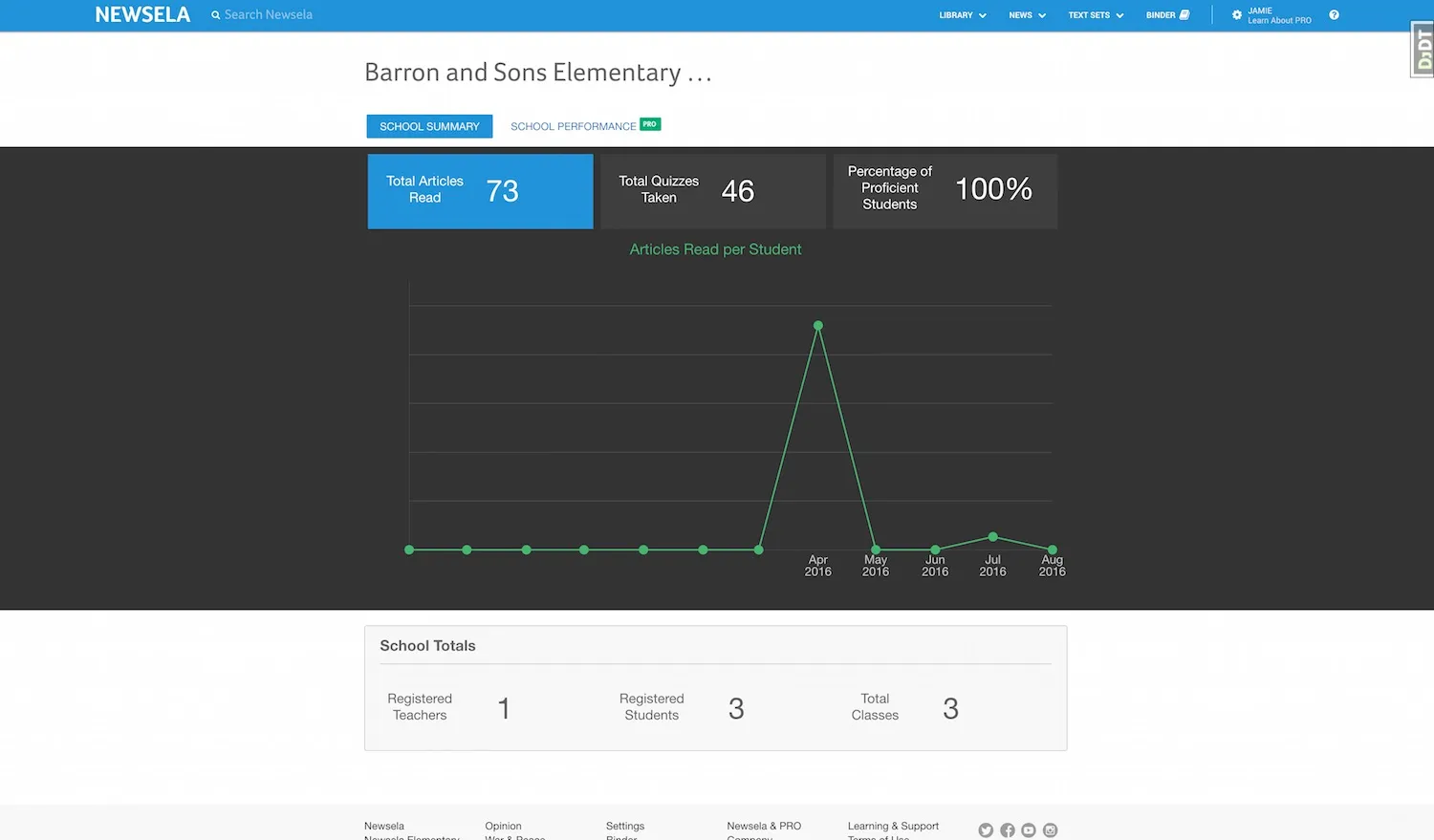This screenshot has height=840, width=1434.
Task: Open settings gear icon next to Jamie
Action: pyautogui.click(x=1237, y=15)
